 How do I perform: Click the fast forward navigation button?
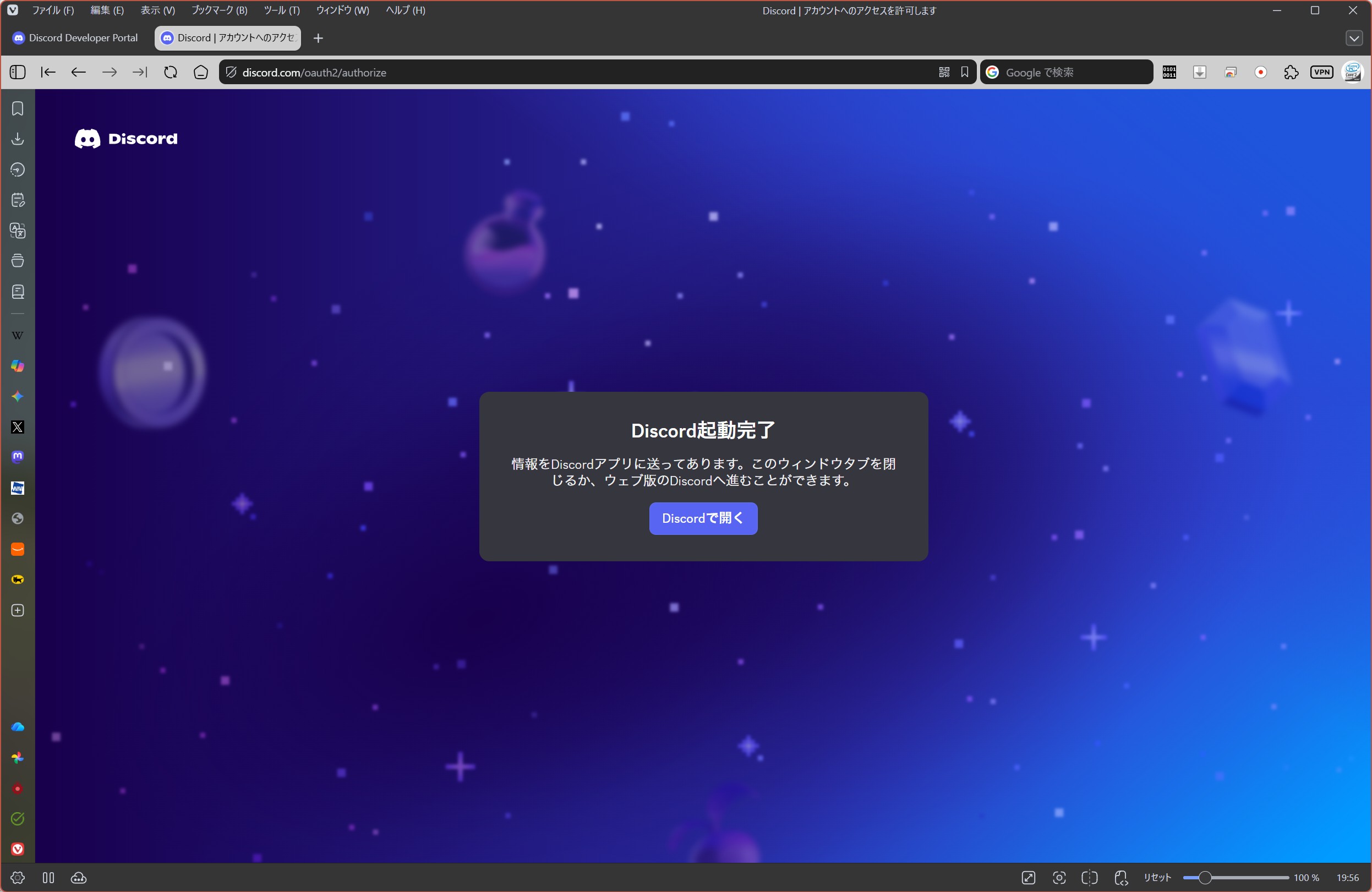139,72
